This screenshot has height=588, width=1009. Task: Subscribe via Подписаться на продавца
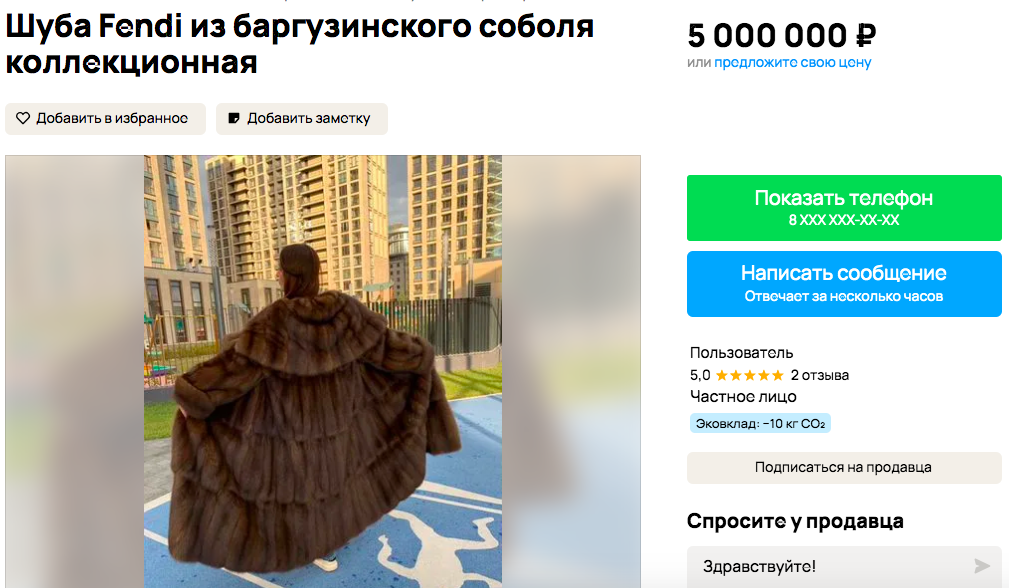click(844, 468)
